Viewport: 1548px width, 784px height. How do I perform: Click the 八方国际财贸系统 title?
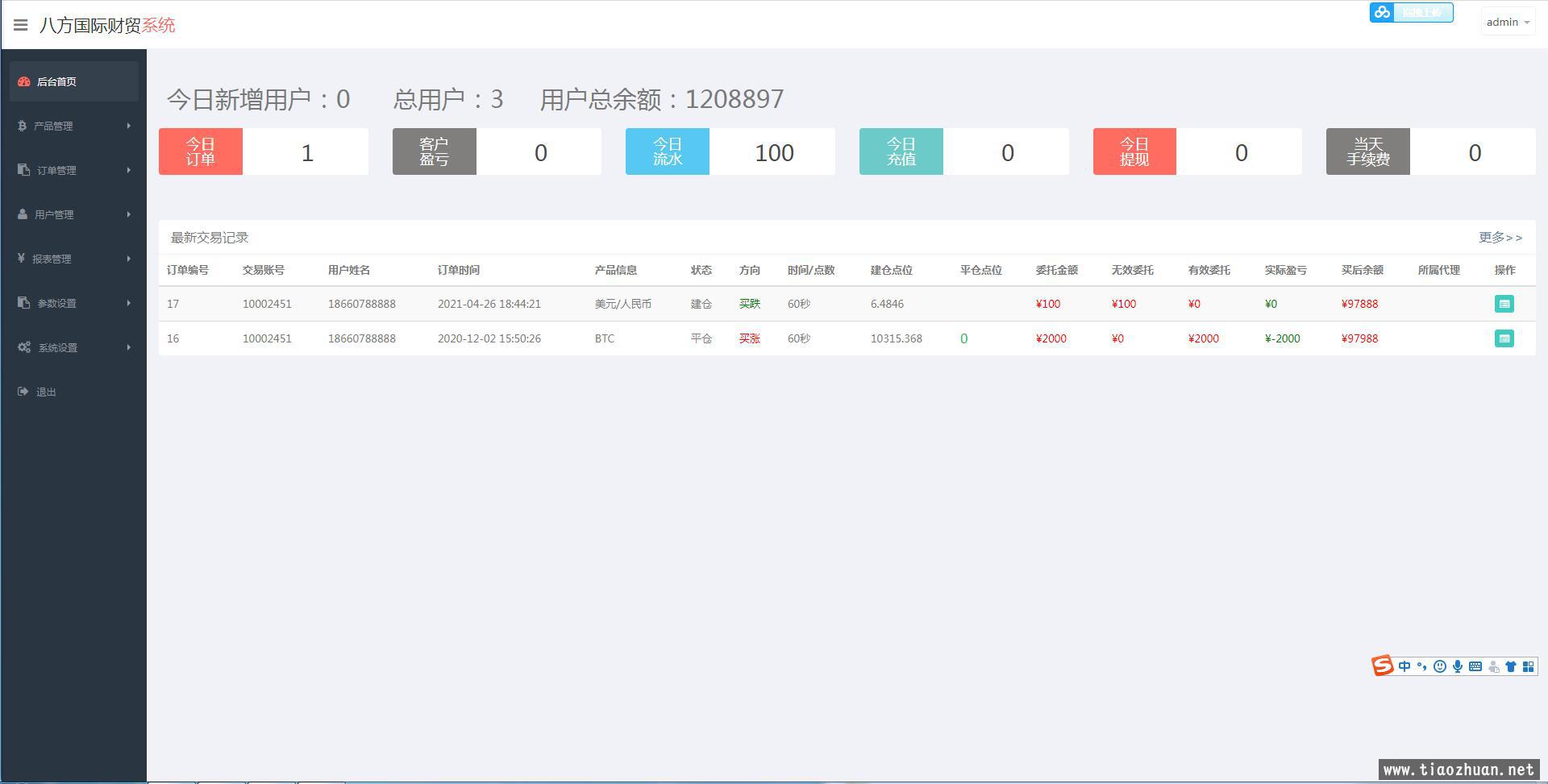(107, 25)
